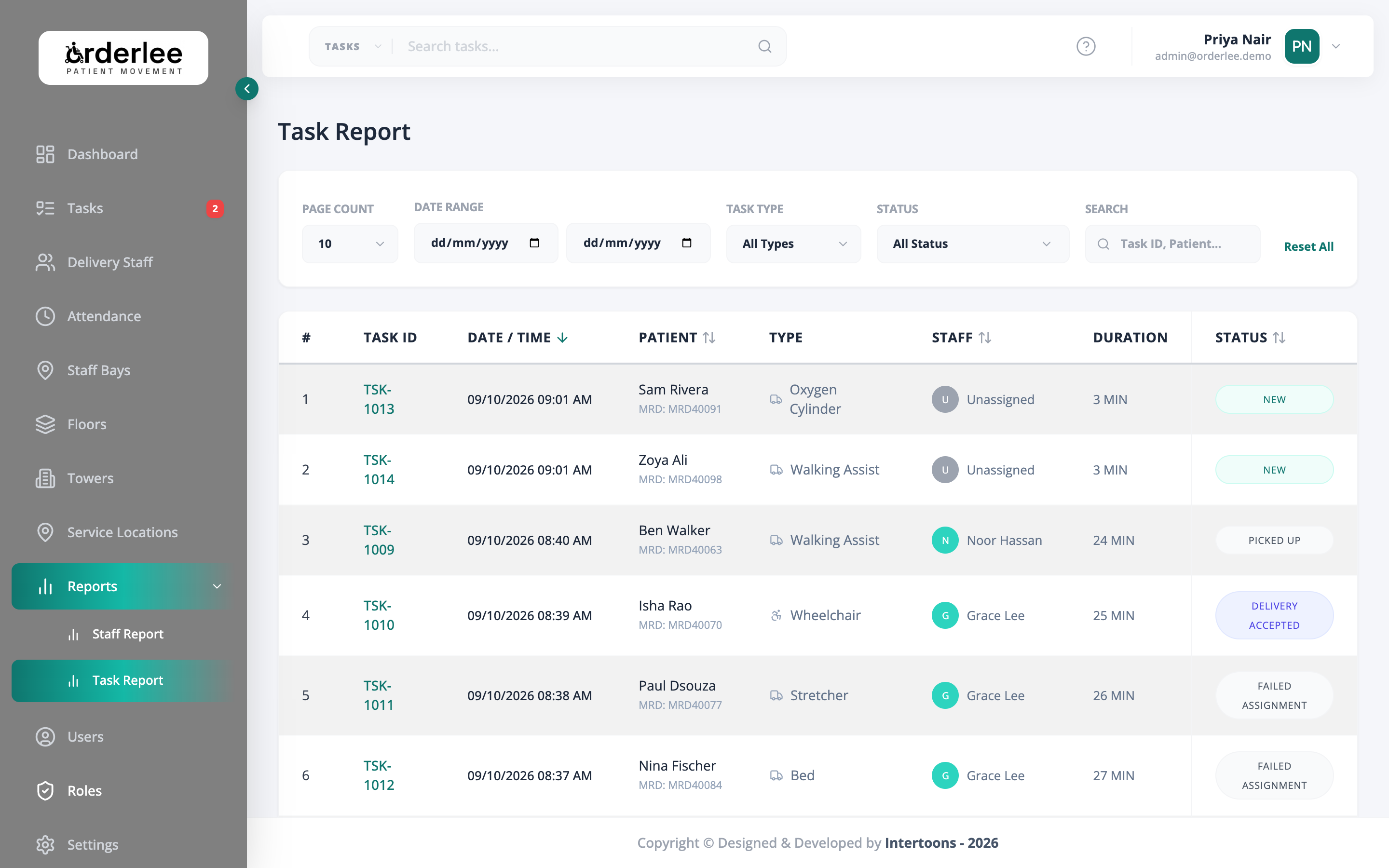Open the help question mark icon
This screenshot has width=1389, height=868.
click(x=1085, y=46)
